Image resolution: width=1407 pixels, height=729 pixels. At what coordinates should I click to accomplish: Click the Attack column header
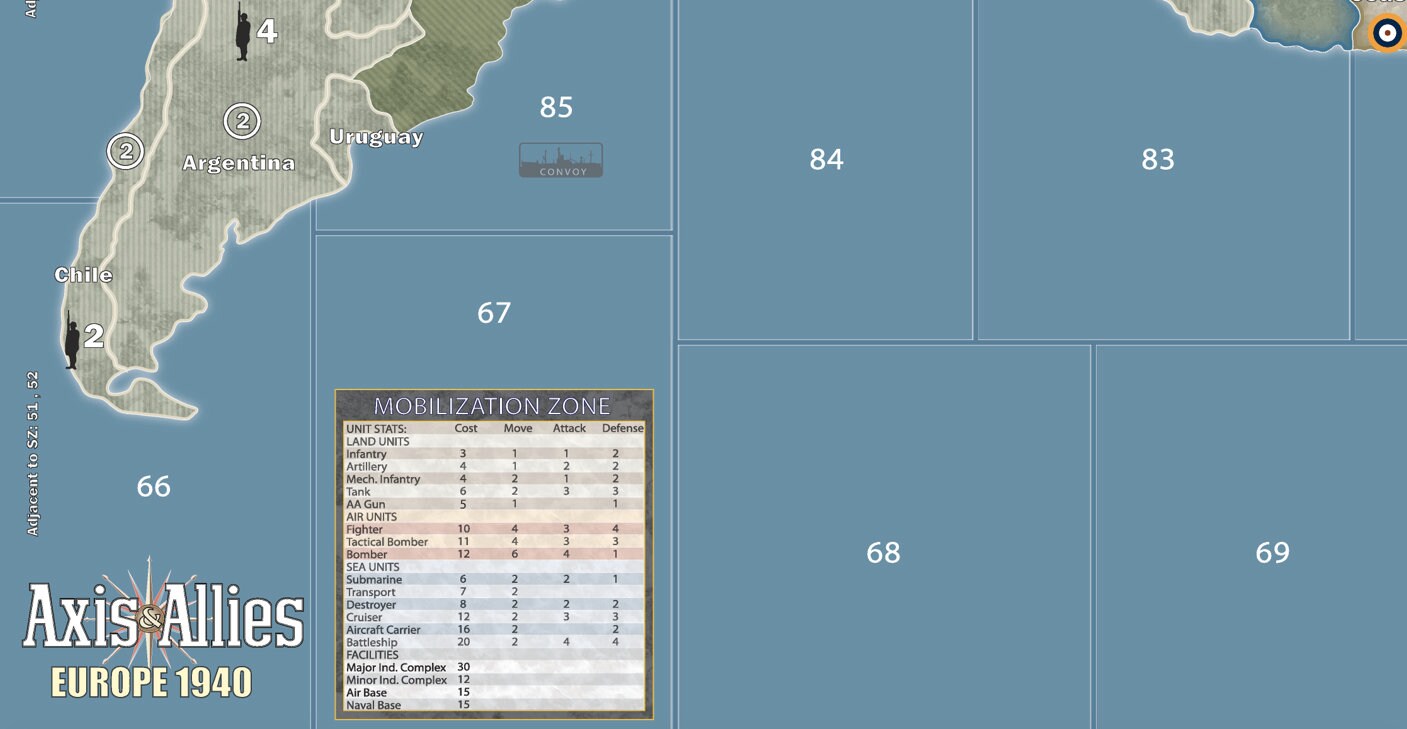tap(570, 429)
